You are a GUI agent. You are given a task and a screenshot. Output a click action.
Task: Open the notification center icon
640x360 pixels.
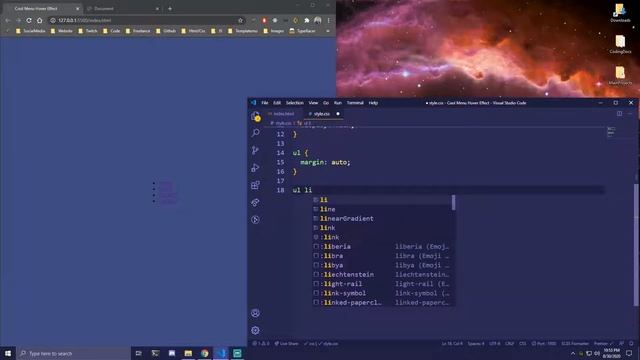(629, 353)
